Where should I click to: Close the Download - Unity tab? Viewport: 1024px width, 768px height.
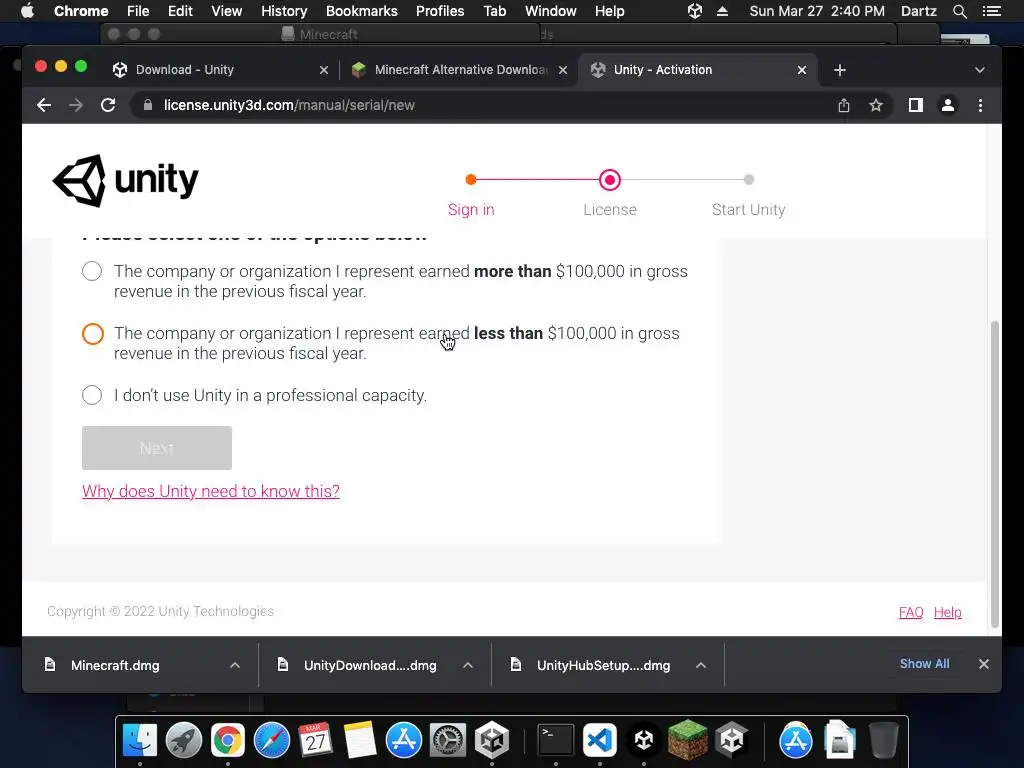324,70
